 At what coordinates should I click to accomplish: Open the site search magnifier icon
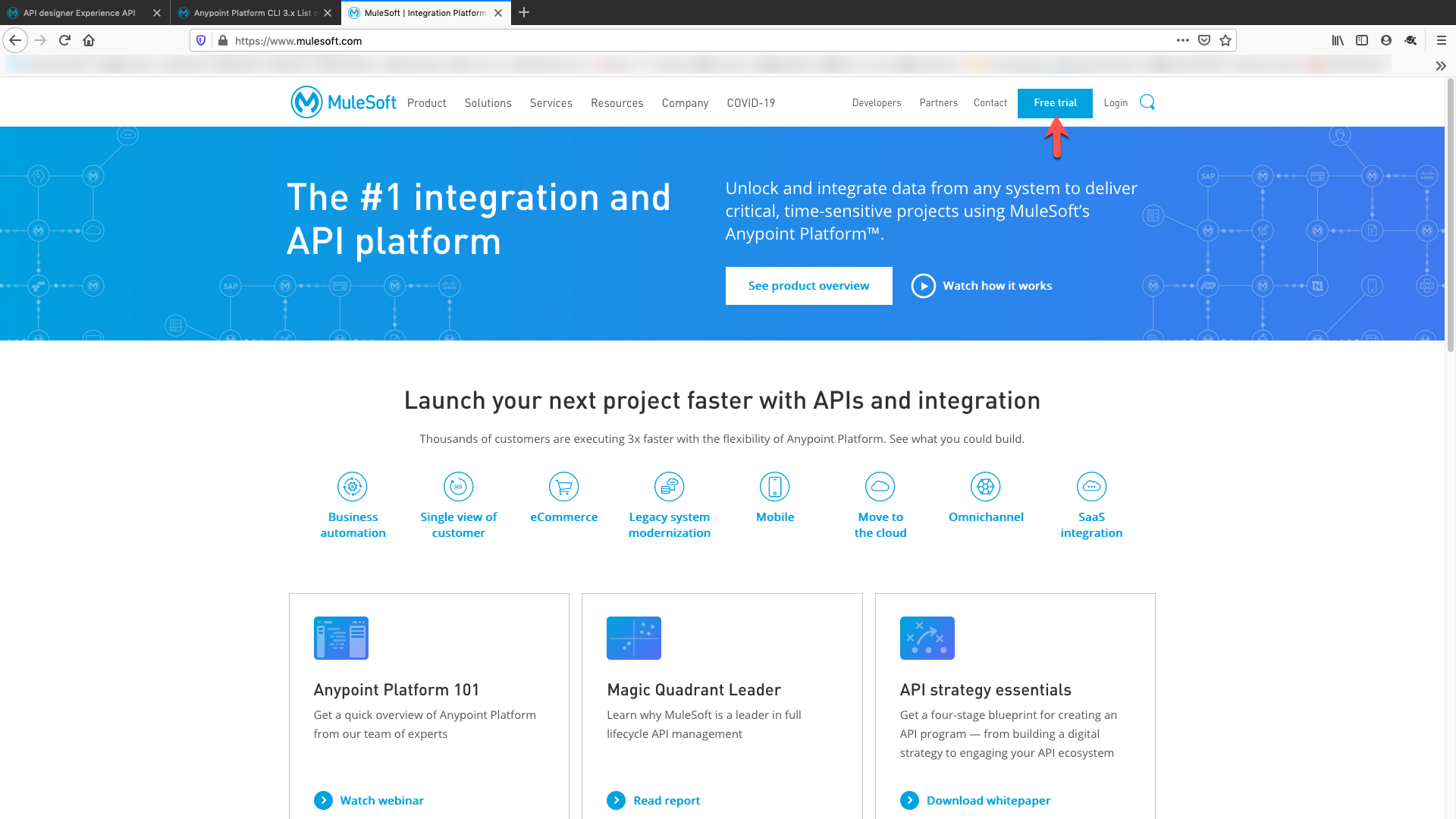click(x=1147, y=102)
